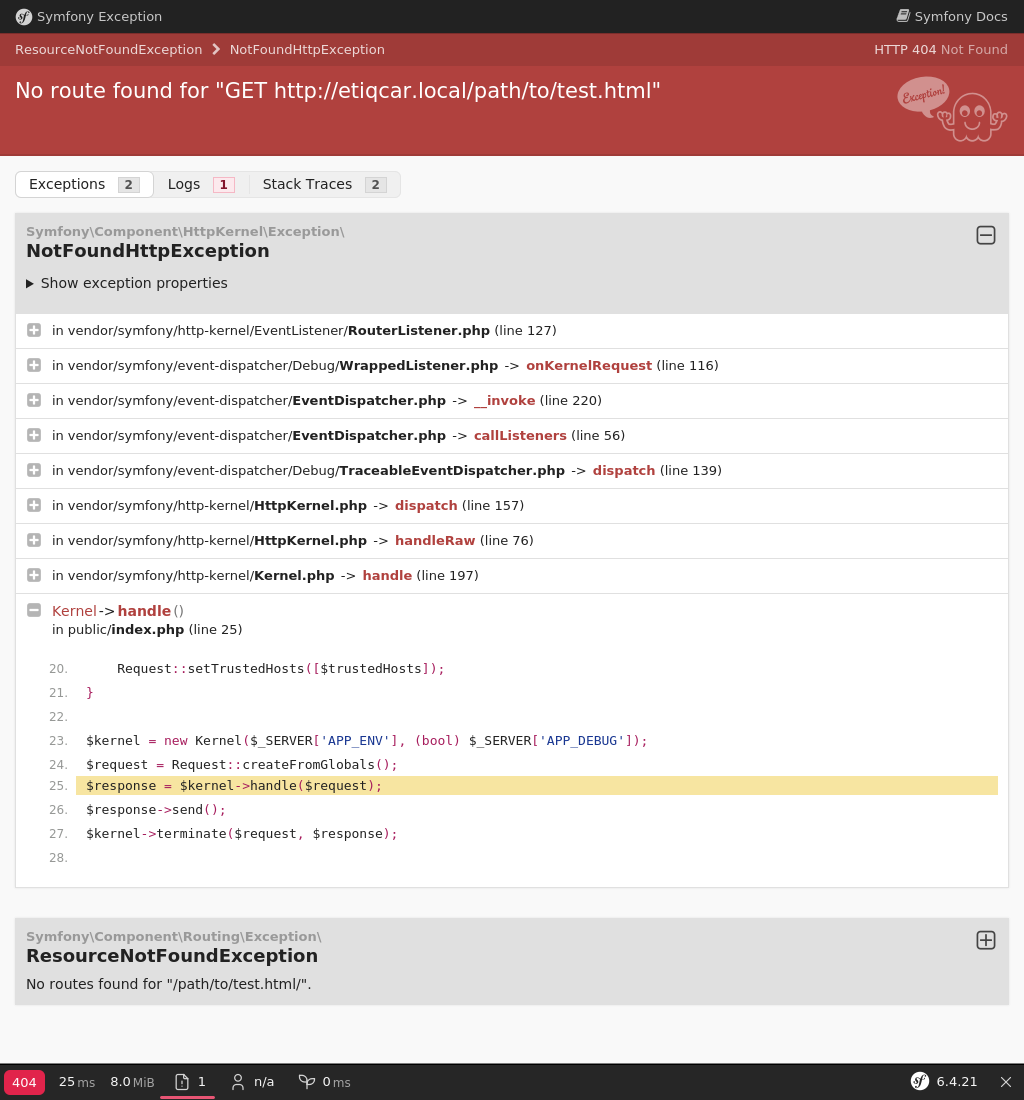Click the No routes found message text
1024x1100 pixels.
click(168, 984)
